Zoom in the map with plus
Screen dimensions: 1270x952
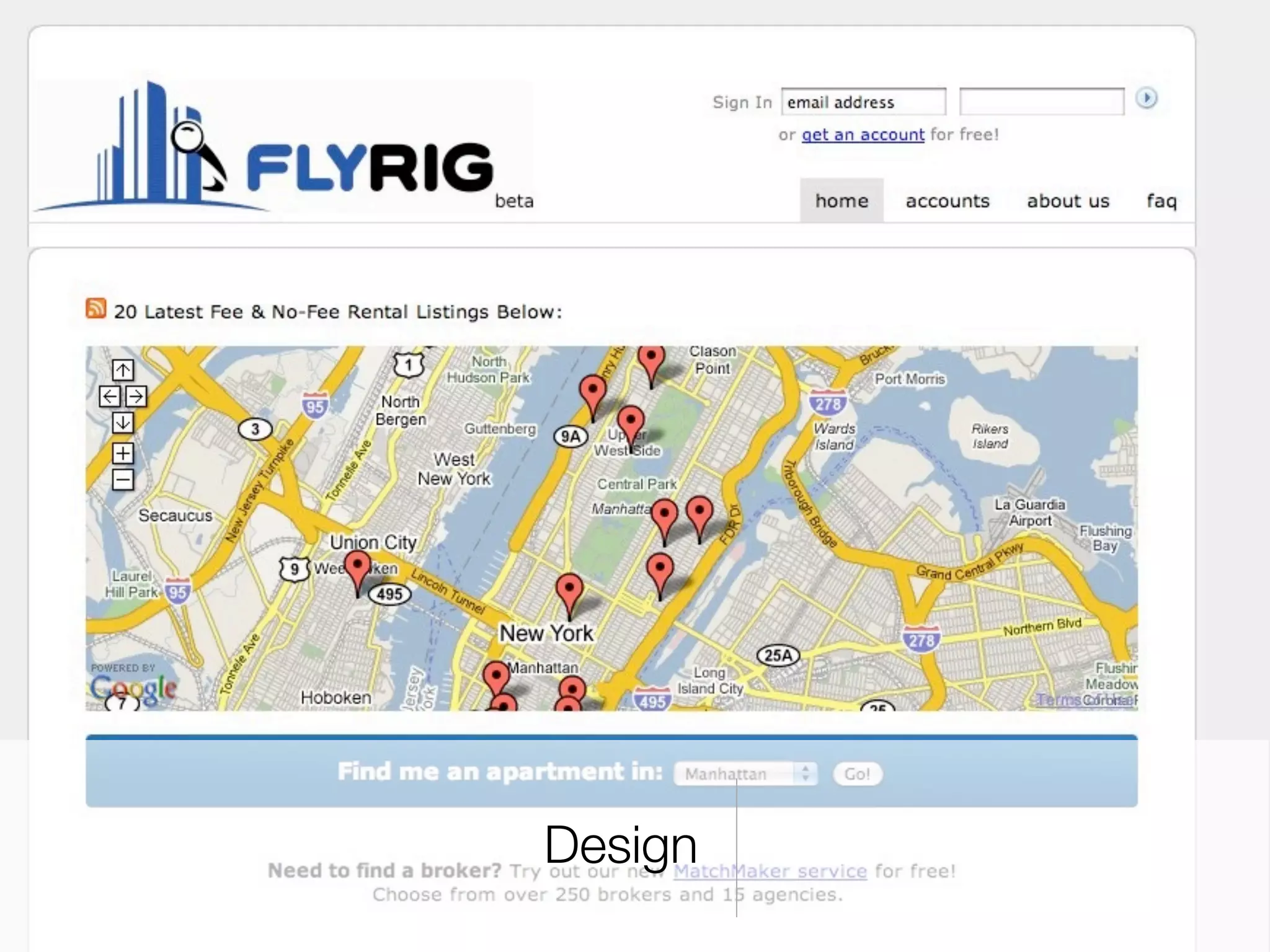(123, 454)
